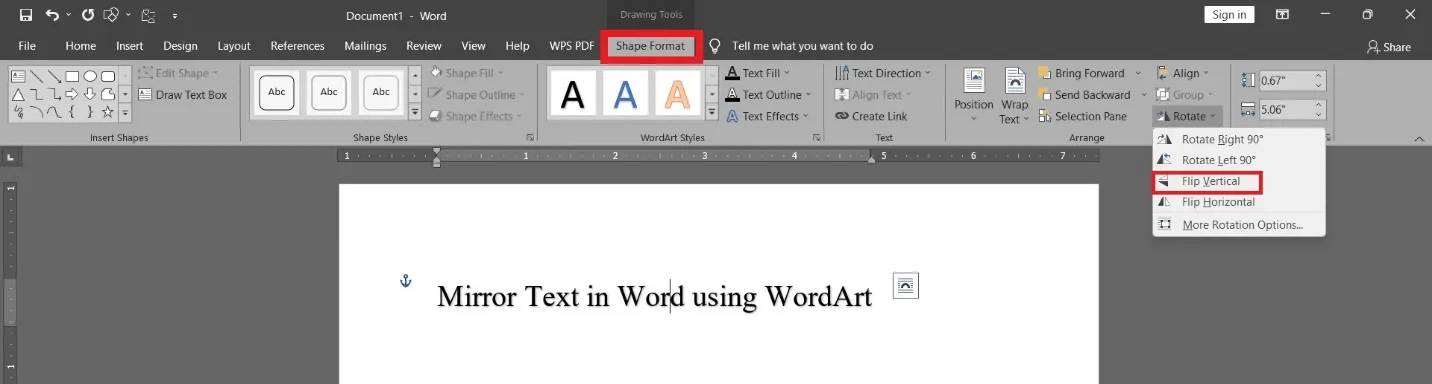Switch to the WPS PDF tab
This screenshot has height=384, width=1432.
coord(572,46)
